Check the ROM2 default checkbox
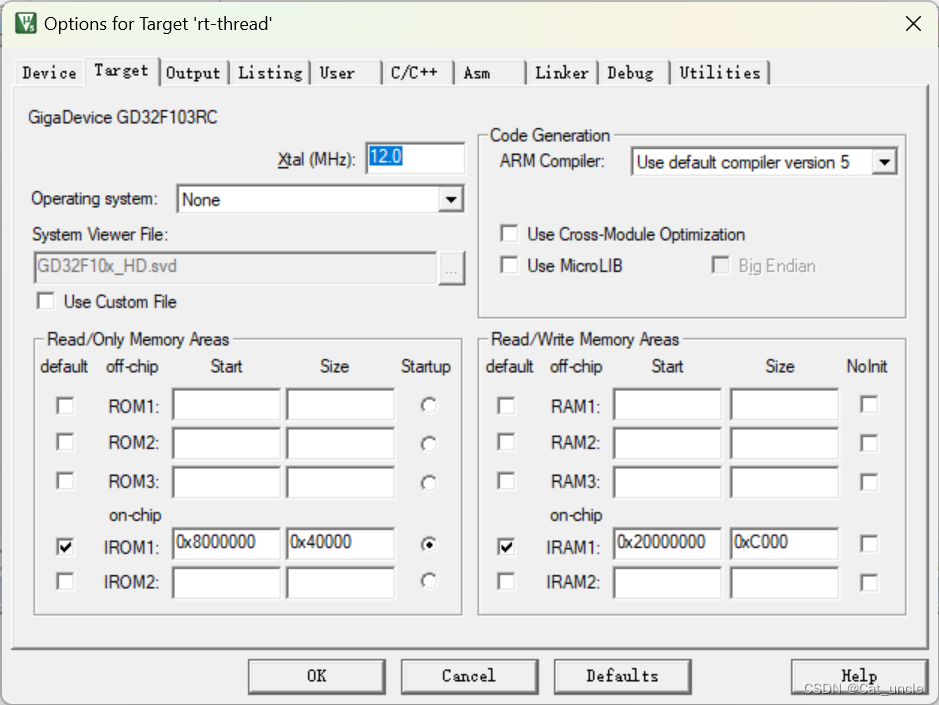The width and height of the screenshot is (939, 705). point(65,442)
